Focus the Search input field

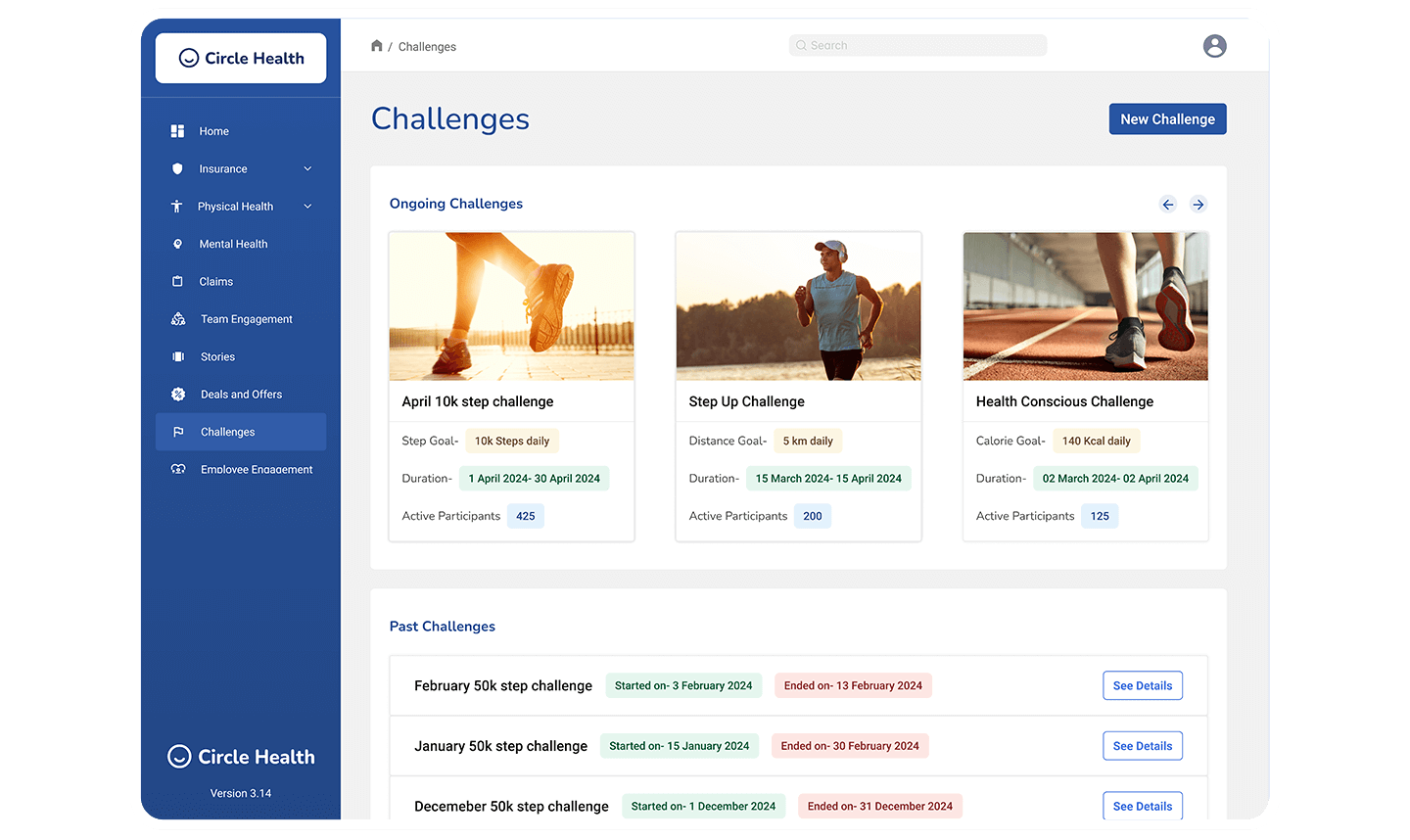pos(917,45)
